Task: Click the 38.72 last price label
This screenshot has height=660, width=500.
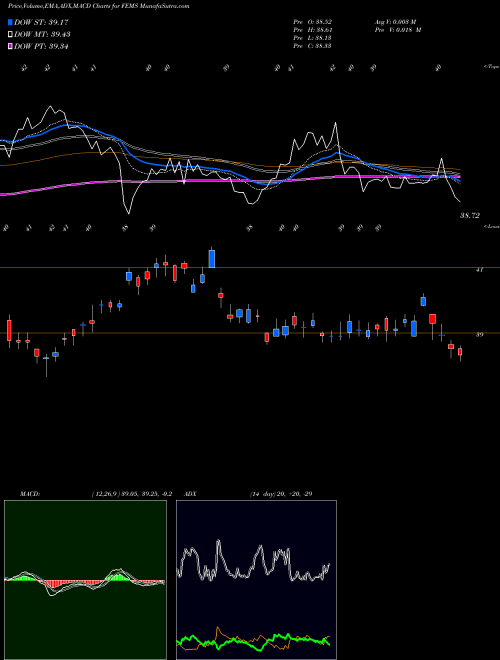Action: (x=470, y=216)
